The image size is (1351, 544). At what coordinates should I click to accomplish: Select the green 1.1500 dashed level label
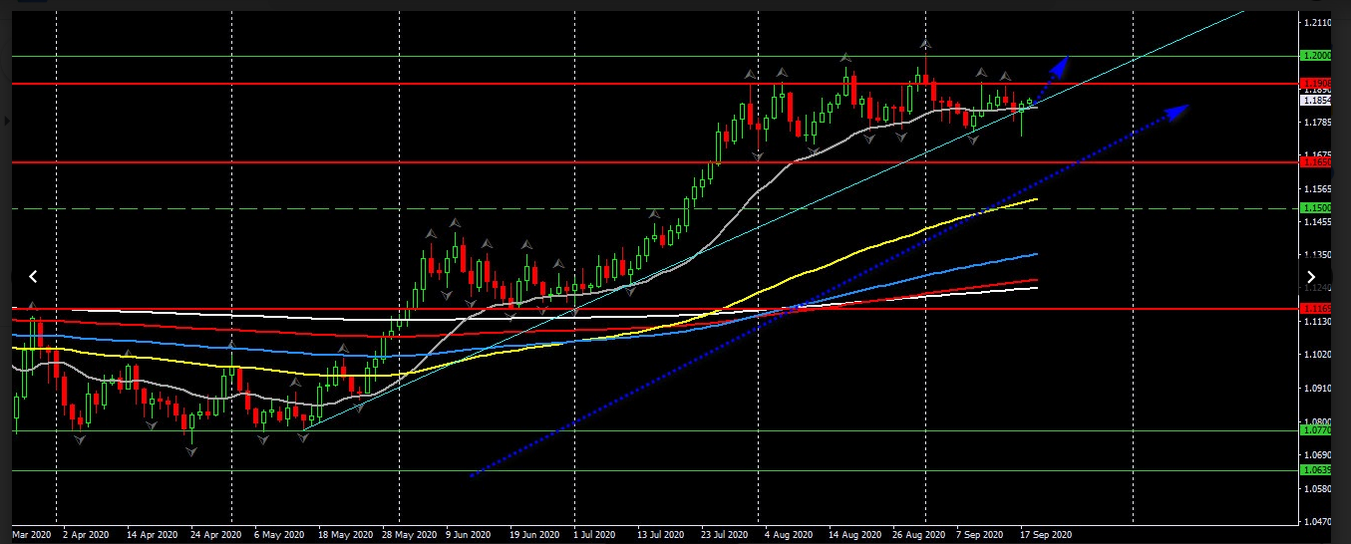tap(1315, 208)
